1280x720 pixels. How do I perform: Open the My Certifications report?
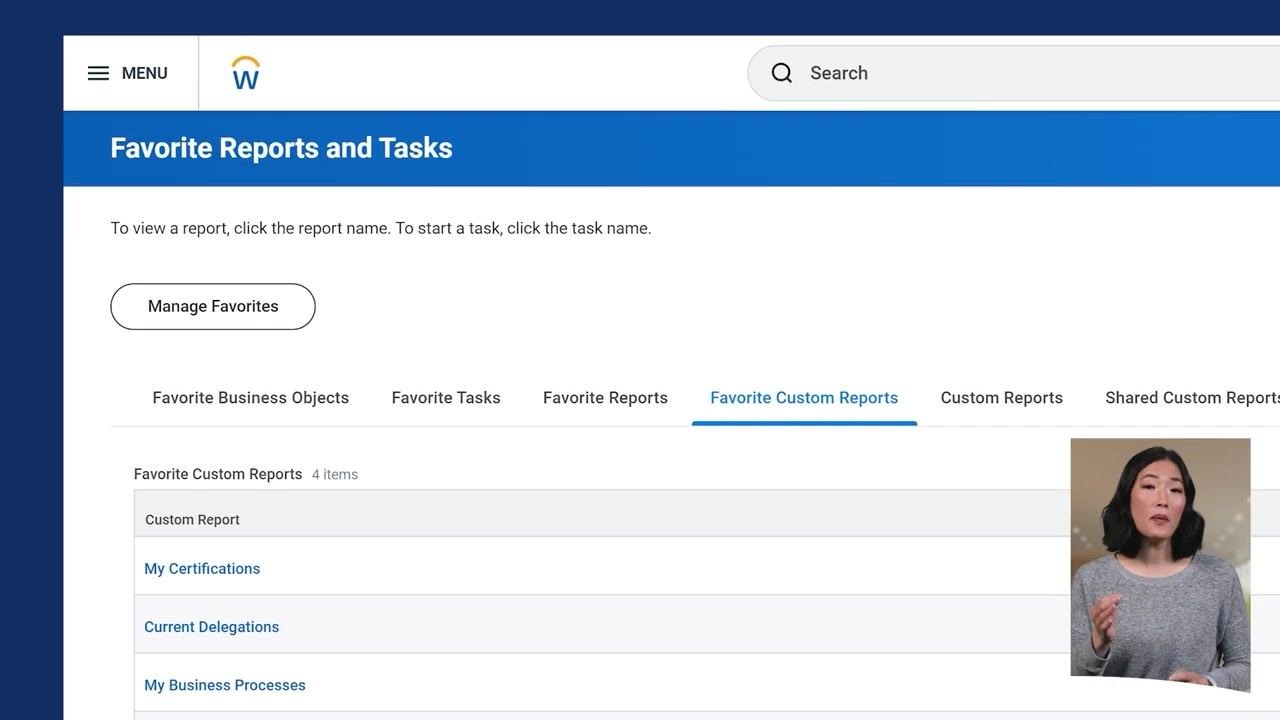click(x=202, y=568)
